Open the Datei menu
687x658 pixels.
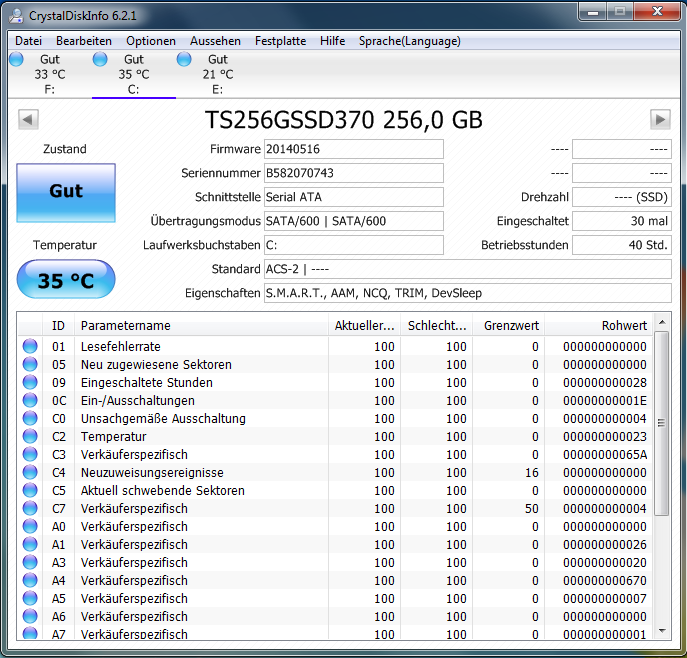(28, 41)
